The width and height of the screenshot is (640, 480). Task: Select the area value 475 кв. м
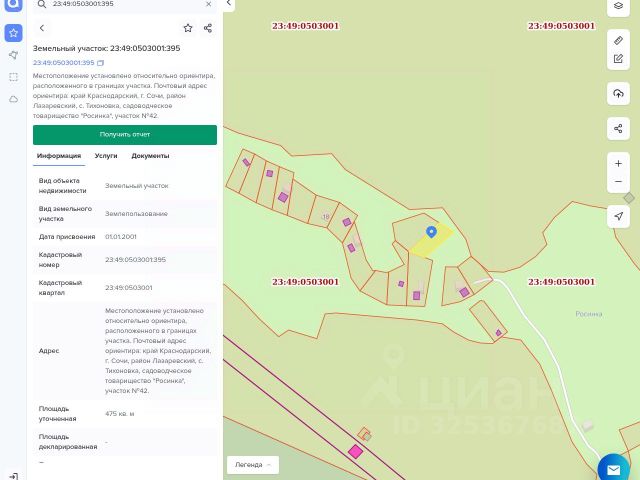tap(120, 413)
